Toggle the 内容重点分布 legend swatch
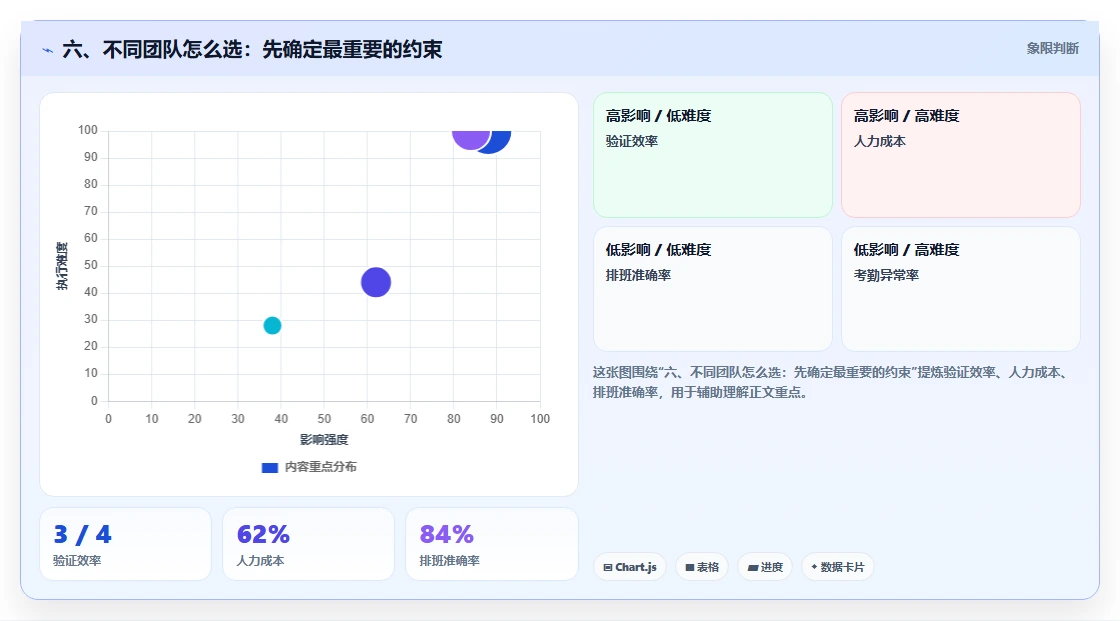1120x621 pixels. 269,467
